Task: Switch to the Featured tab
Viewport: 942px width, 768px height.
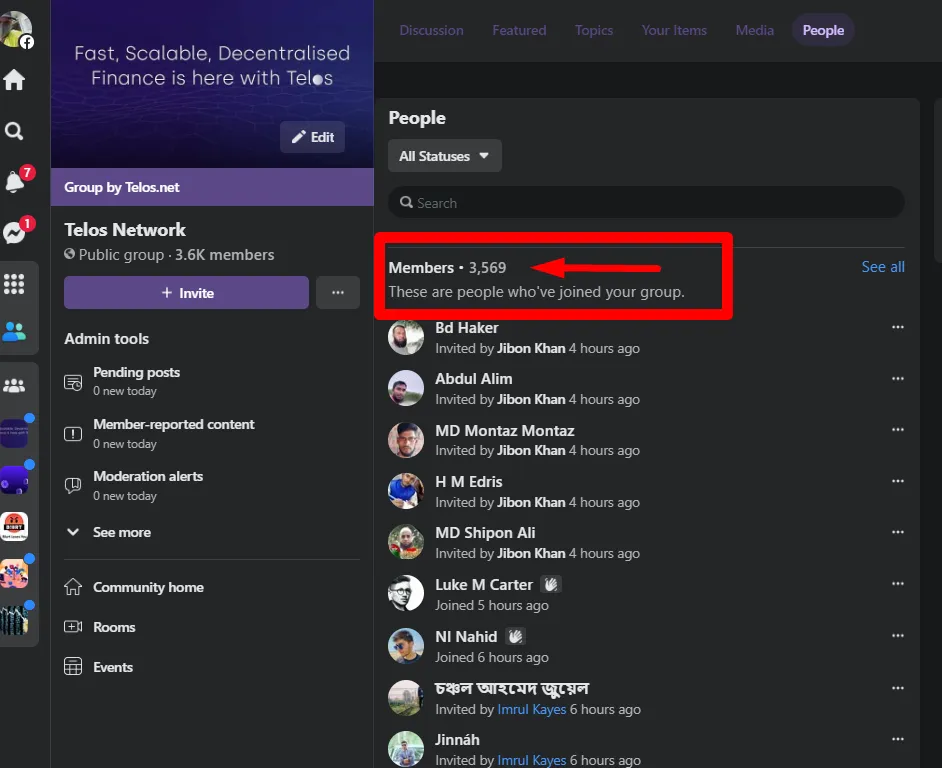Action: tap(519, 30)
